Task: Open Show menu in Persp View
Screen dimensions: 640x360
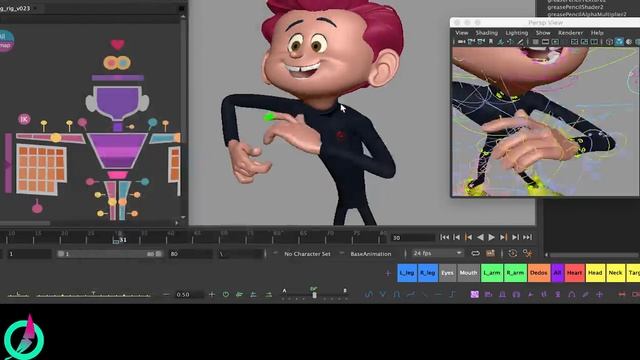Action: 543,33
